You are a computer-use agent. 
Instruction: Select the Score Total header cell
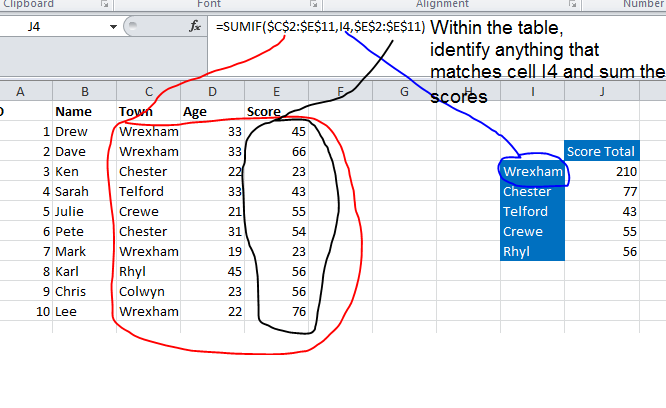point(600,151)
